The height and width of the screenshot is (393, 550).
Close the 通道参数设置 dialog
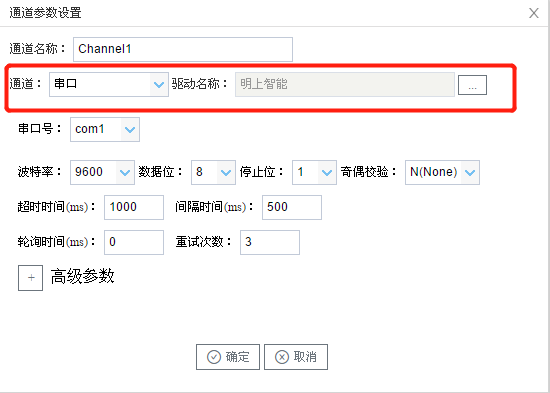pyautogui.click(x=534, y=13)
